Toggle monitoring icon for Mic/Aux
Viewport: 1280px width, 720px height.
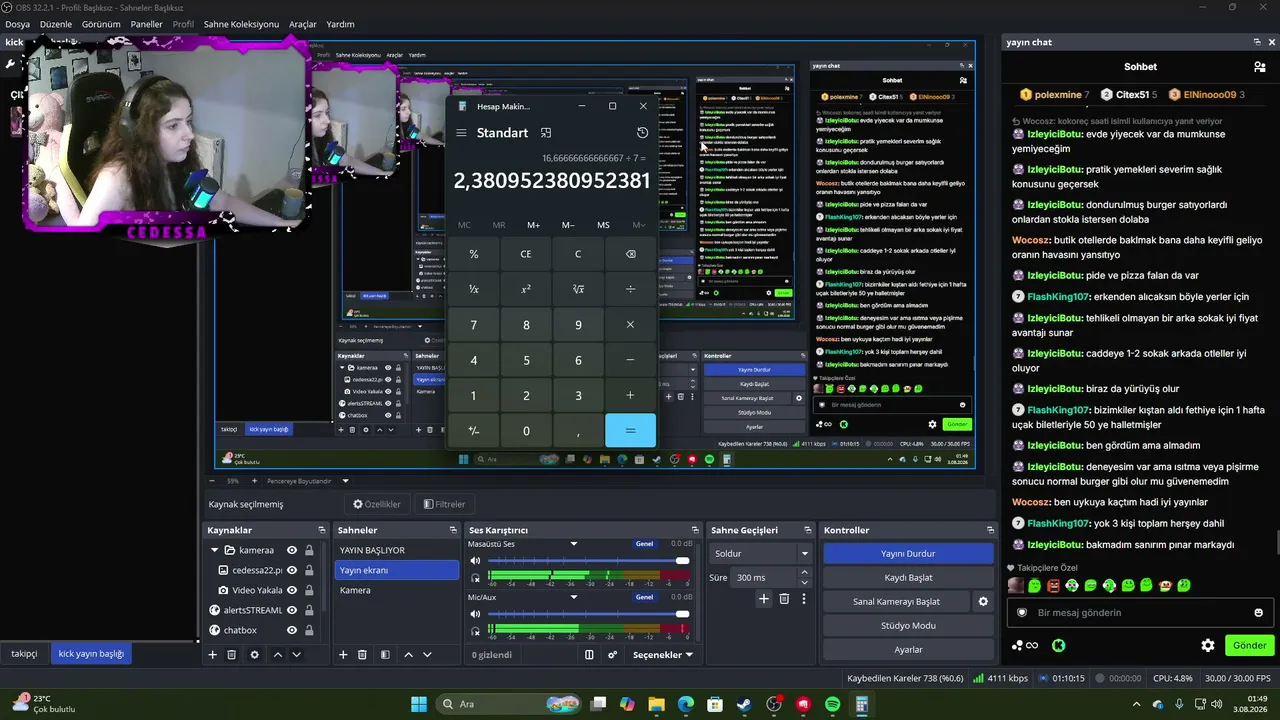[475, 631]
